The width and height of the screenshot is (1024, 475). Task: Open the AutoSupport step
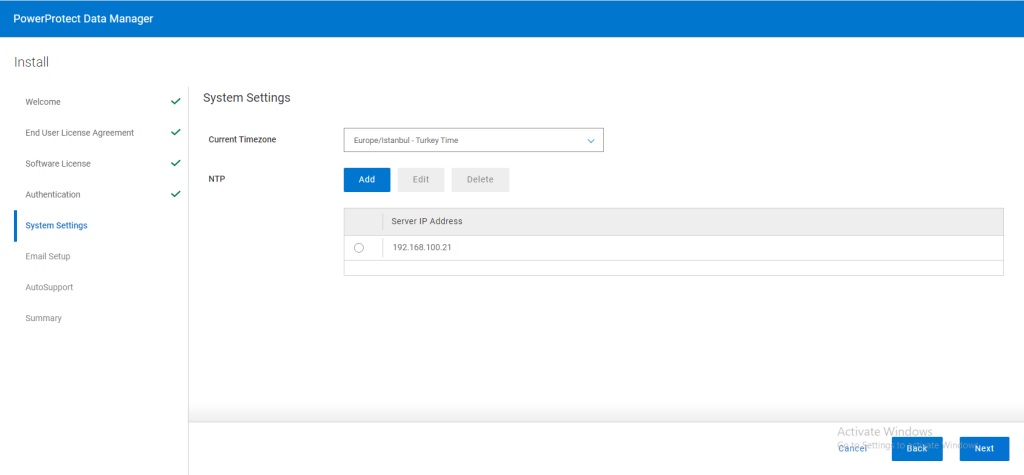pos(49,288)
